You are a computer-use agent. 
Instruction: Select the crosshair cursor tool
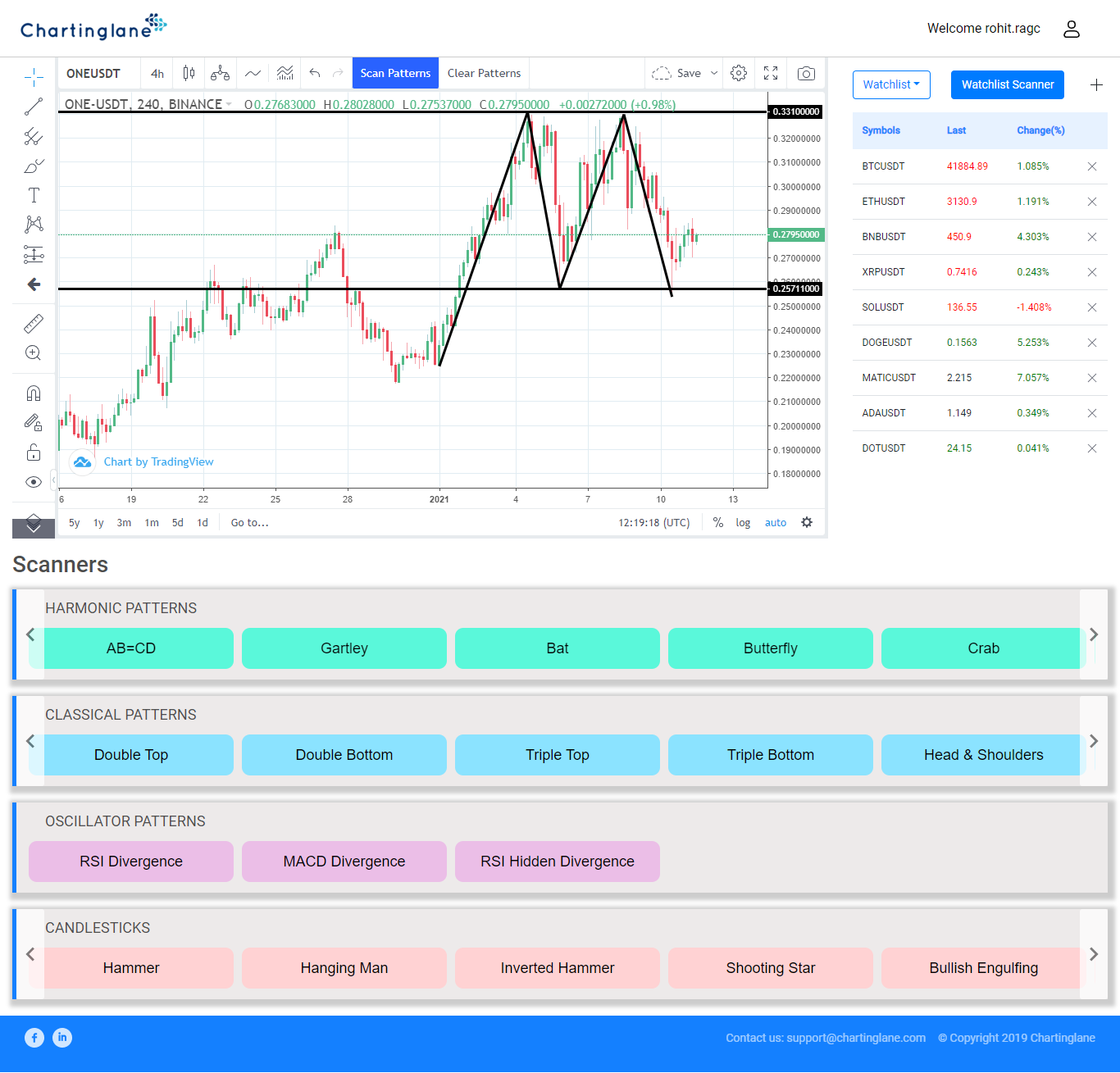34,78
